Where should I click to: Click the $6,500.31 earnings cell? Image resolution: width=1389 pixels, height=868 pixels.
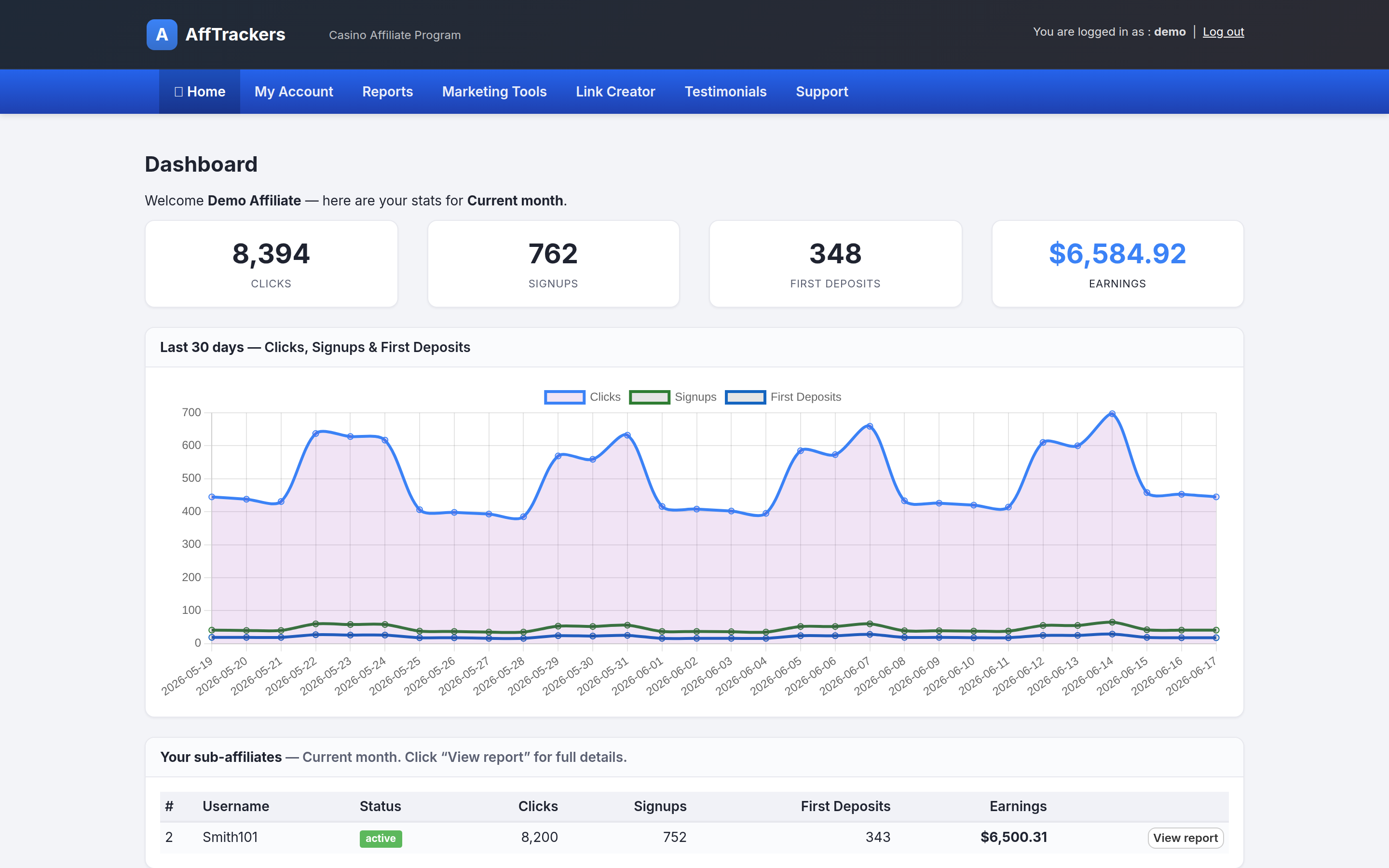tap(1014, 837)
